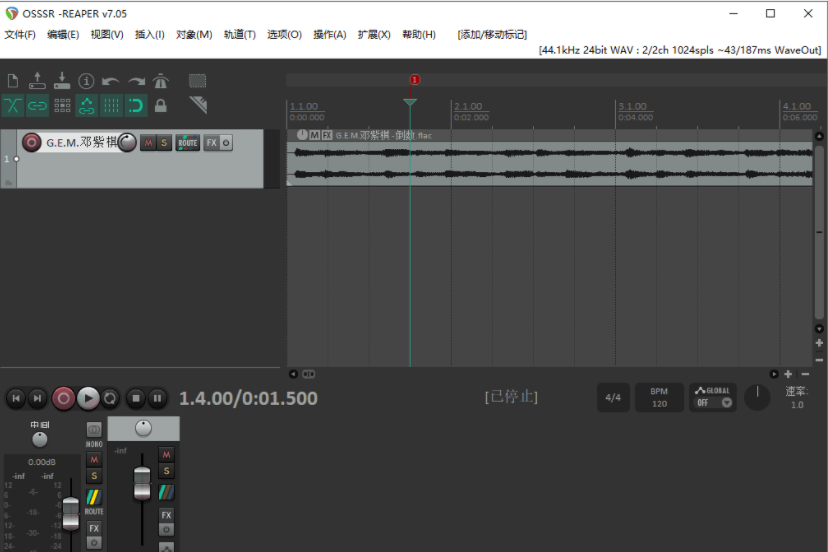Open the 轨道(T) menu
Image resolution: width=828 pixels, height=552 pixels.
[x=239, y=34]
